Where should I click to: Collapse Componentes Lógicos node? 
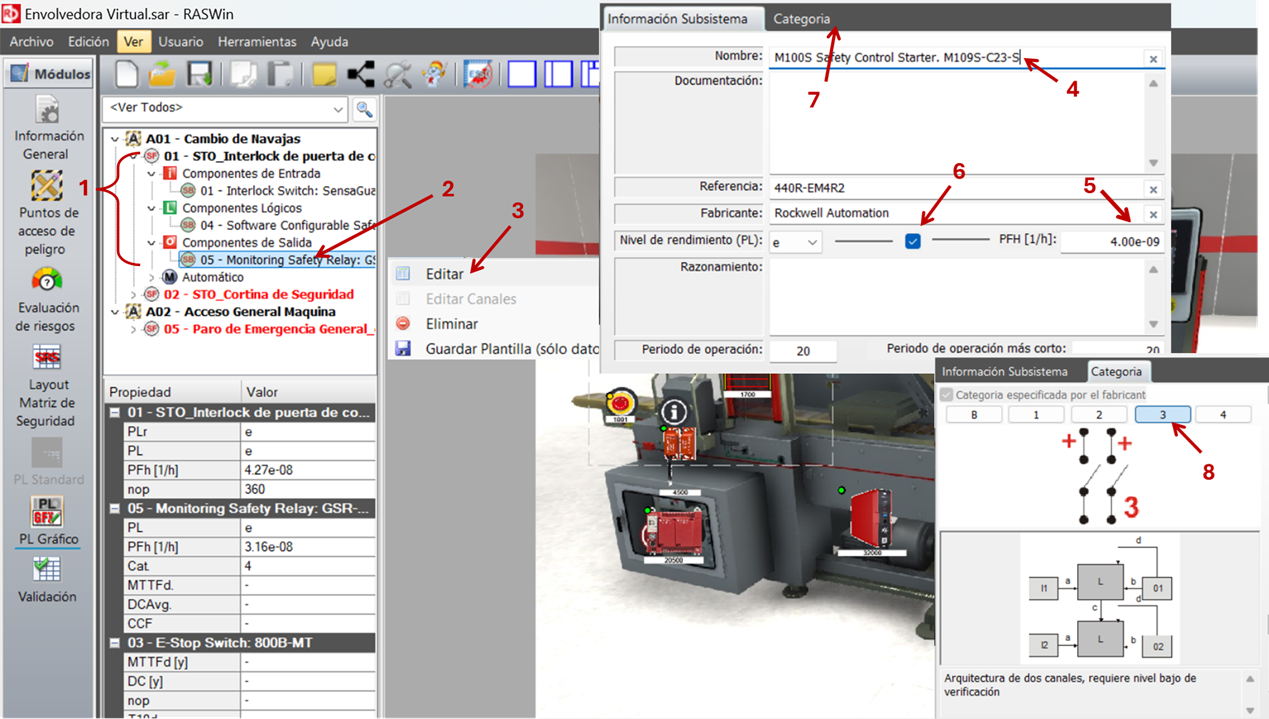(152, 208)
